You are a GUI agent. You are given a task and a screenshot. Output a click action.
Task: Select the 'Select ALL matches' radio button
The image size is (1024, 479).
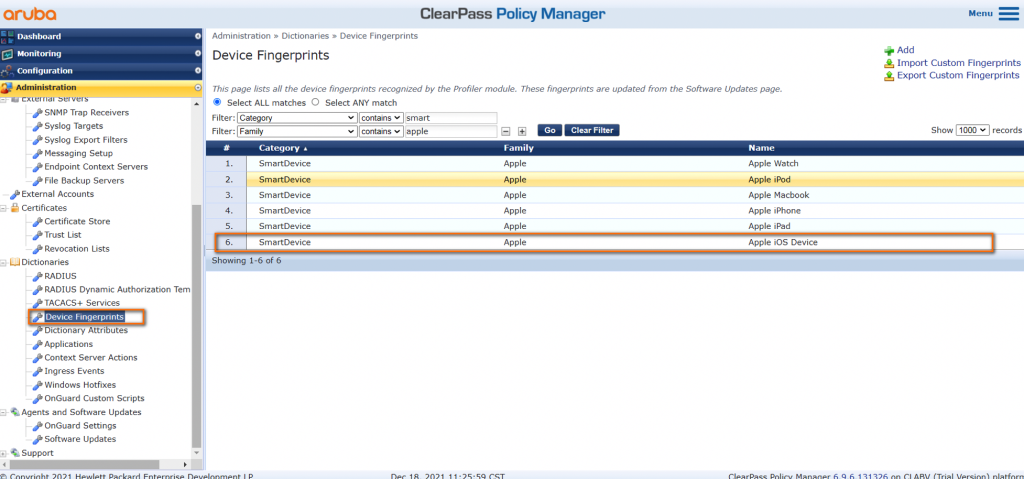point(217,103)
